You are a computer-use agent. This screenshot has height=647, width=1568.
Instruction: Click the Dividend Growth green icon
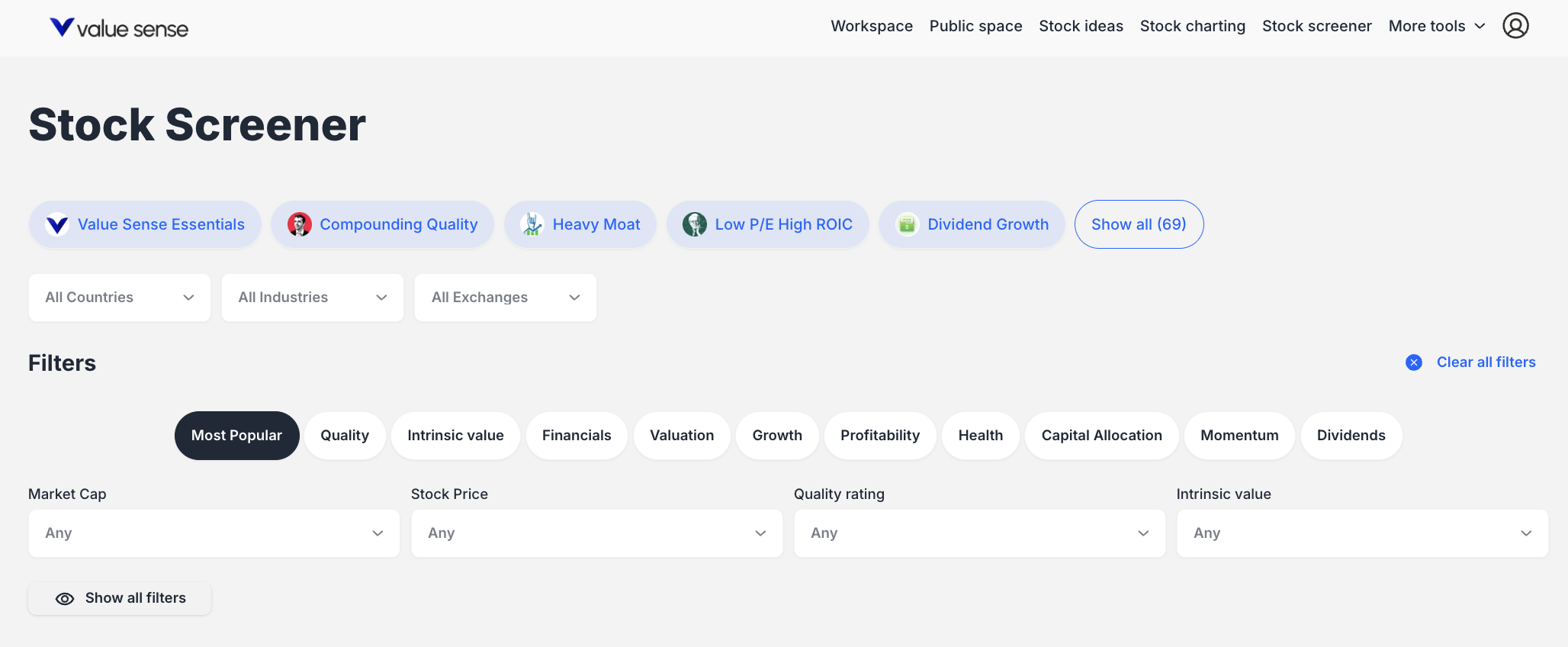point(907,224)
